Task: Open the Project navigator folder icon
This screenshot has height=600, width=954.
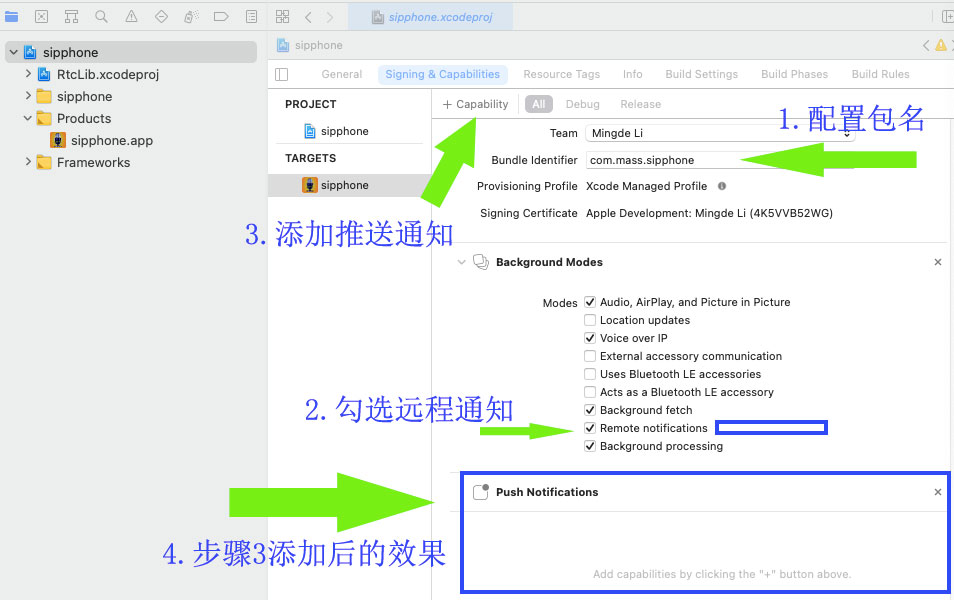Action: coord(11,17)
